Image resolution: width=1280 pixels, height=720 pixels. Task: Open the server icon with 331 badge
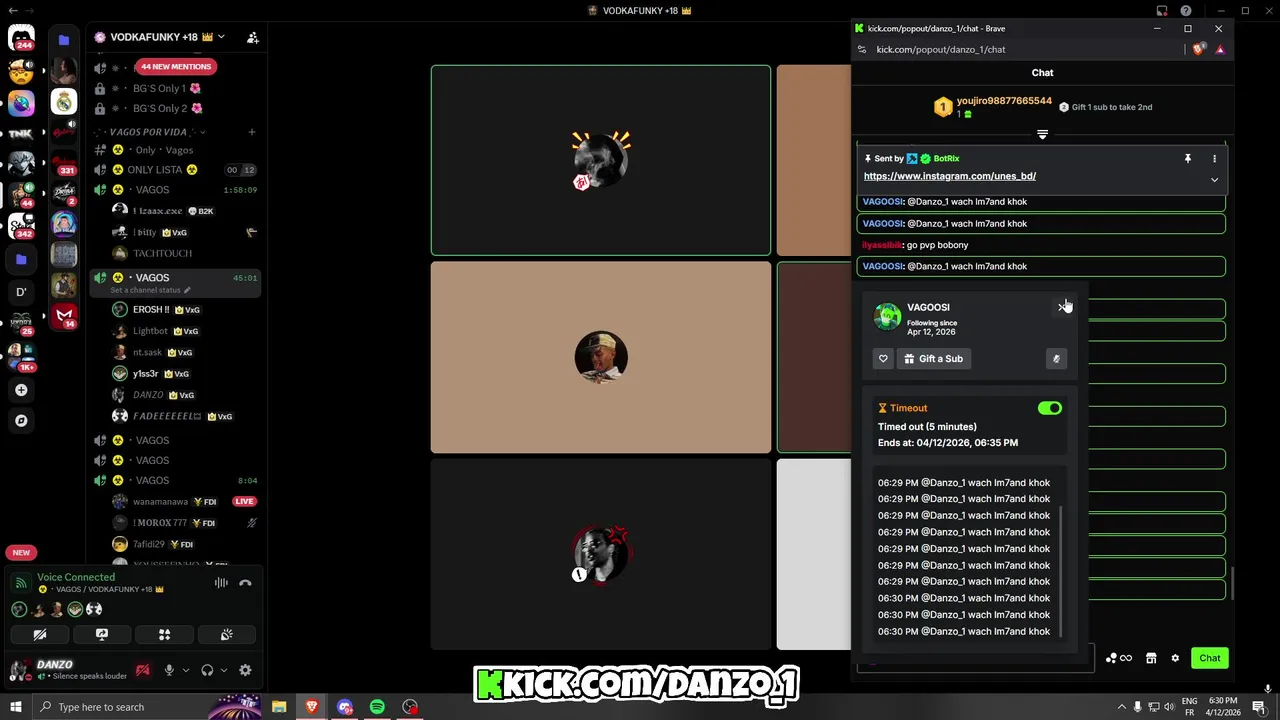(x=64, y=164)
